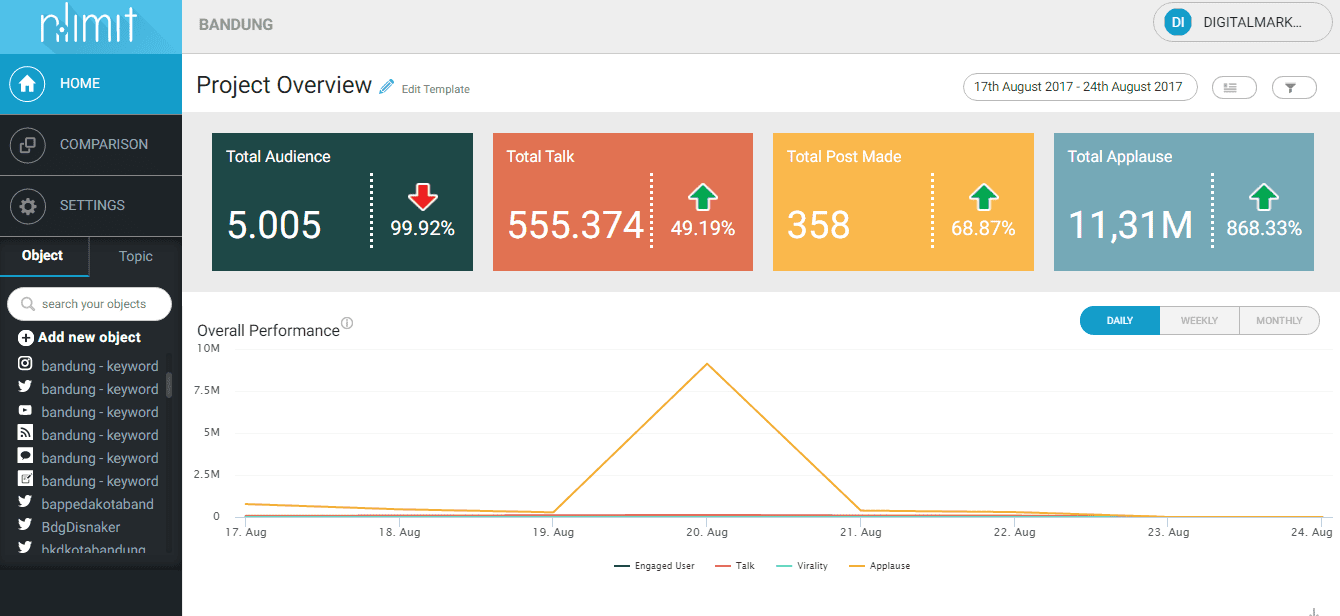The height and width of the screenshot is (616, 1340).
Task: Select the Object tab
Action: [43, 256]
